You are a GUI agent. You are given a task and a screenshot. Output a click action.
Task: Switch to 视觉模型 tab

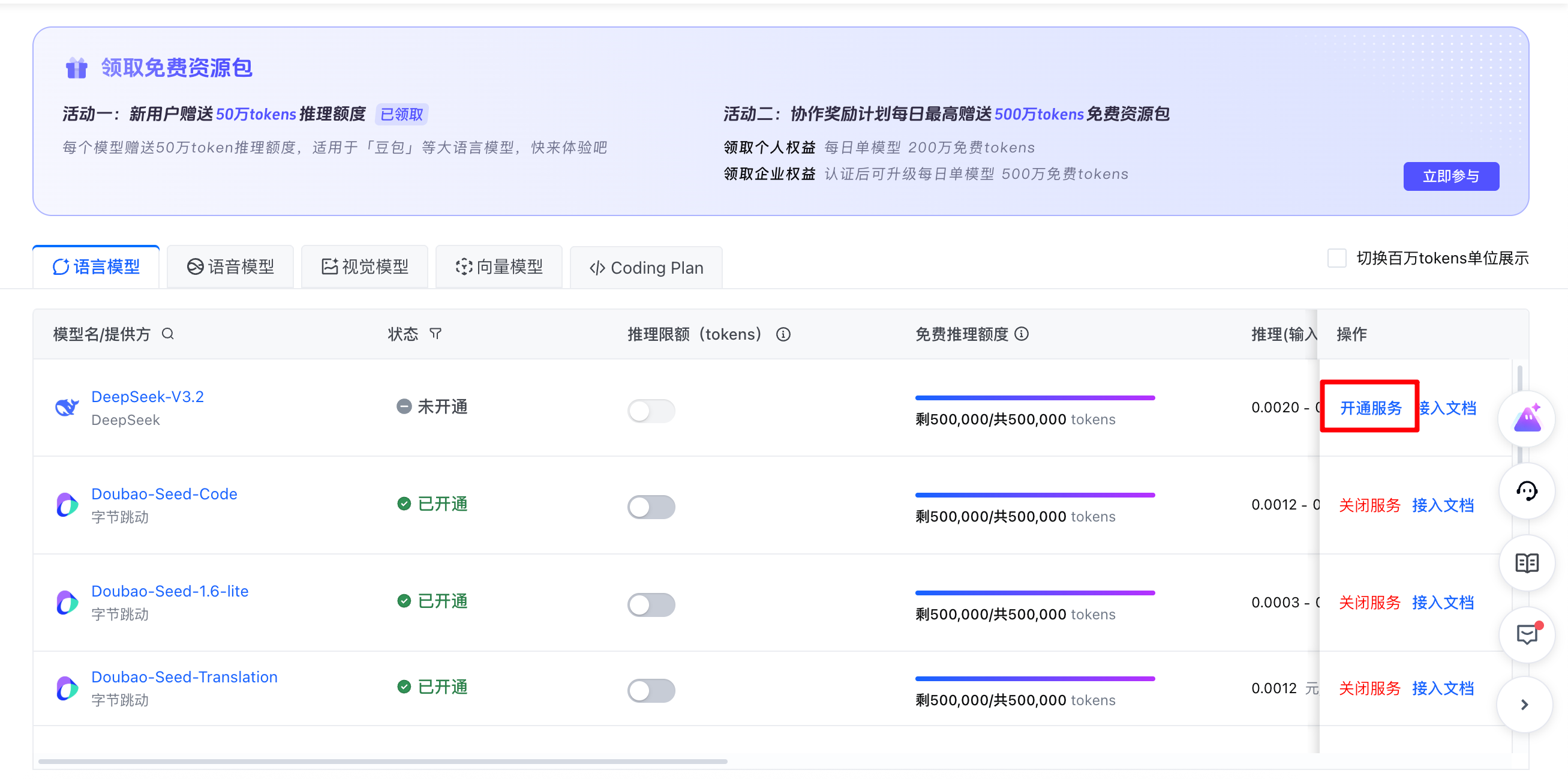coord(365,267)
